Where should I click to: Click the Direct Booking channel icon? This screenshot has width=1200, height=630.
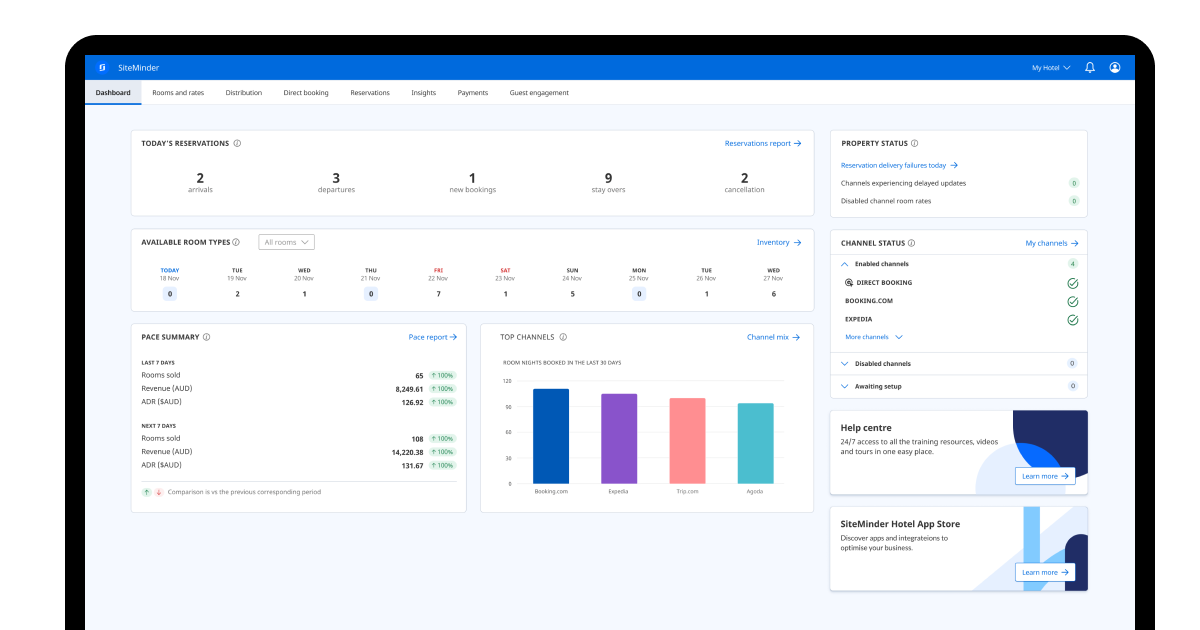pyautogui.click(x=848, y=283)
